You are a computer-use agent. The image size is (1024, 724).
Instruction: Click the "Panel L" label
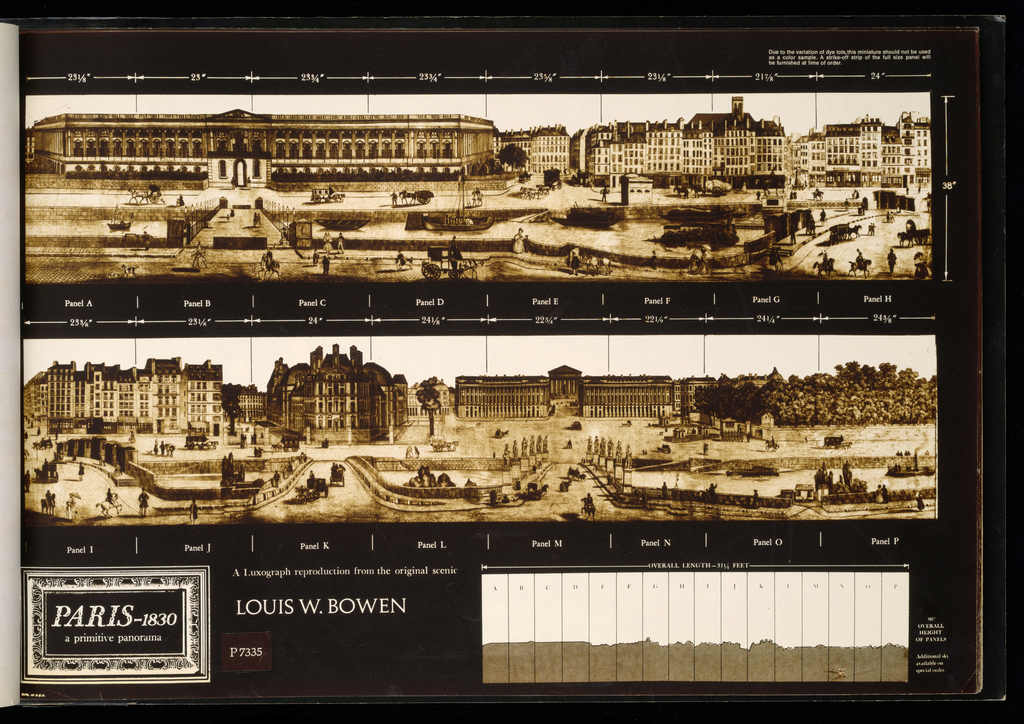[432, 544]
